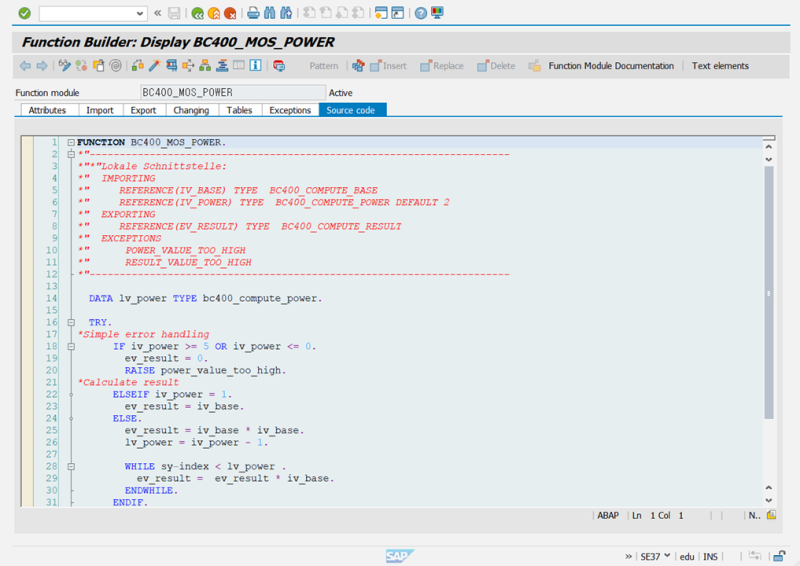Screen dimensions: 800x566
Task: Click the 'edu' status bar entry
Action: coord(687,557)
